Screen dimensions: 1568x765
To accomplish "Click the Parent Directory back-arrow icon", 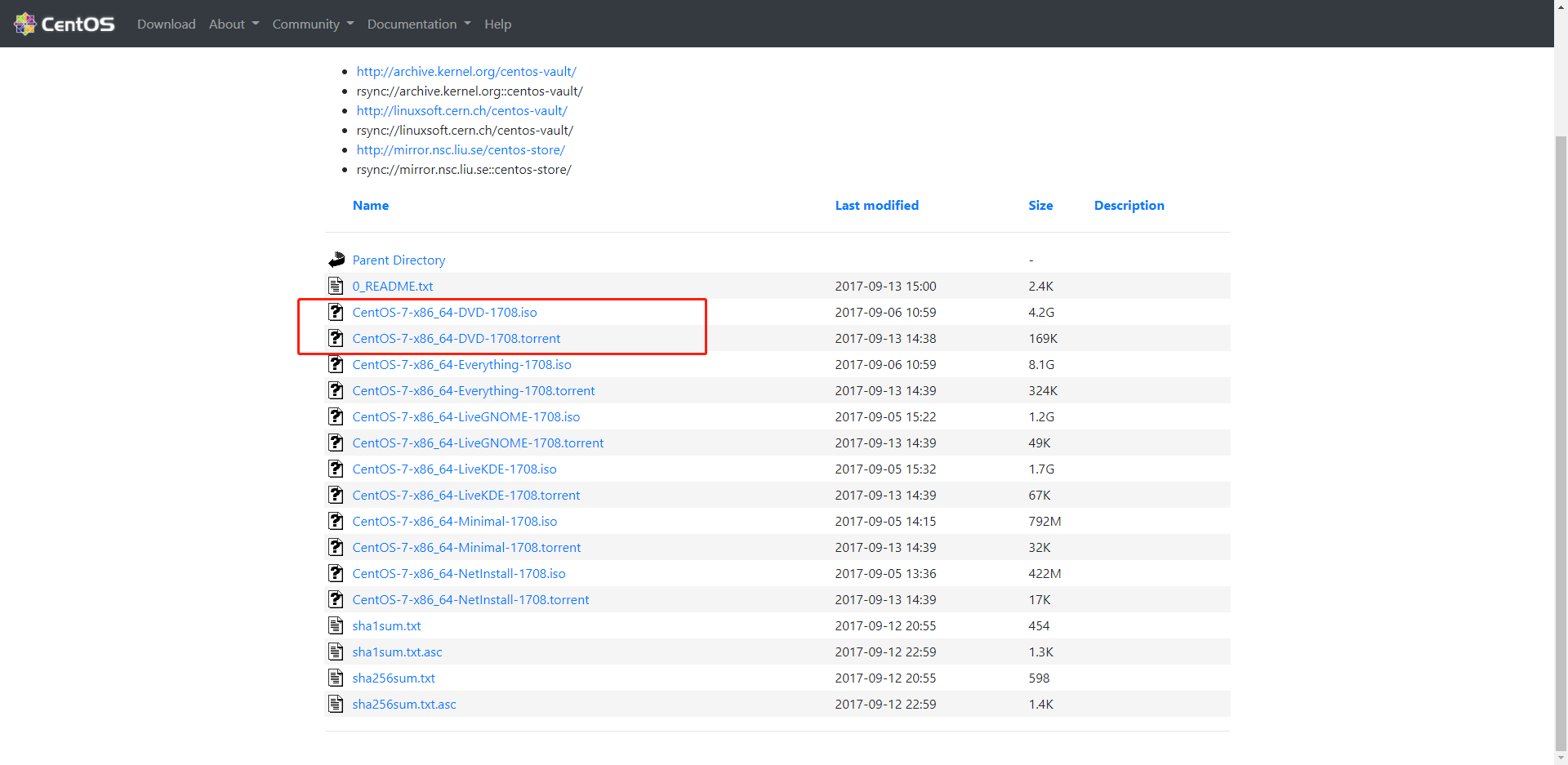I will pos(336,260).
